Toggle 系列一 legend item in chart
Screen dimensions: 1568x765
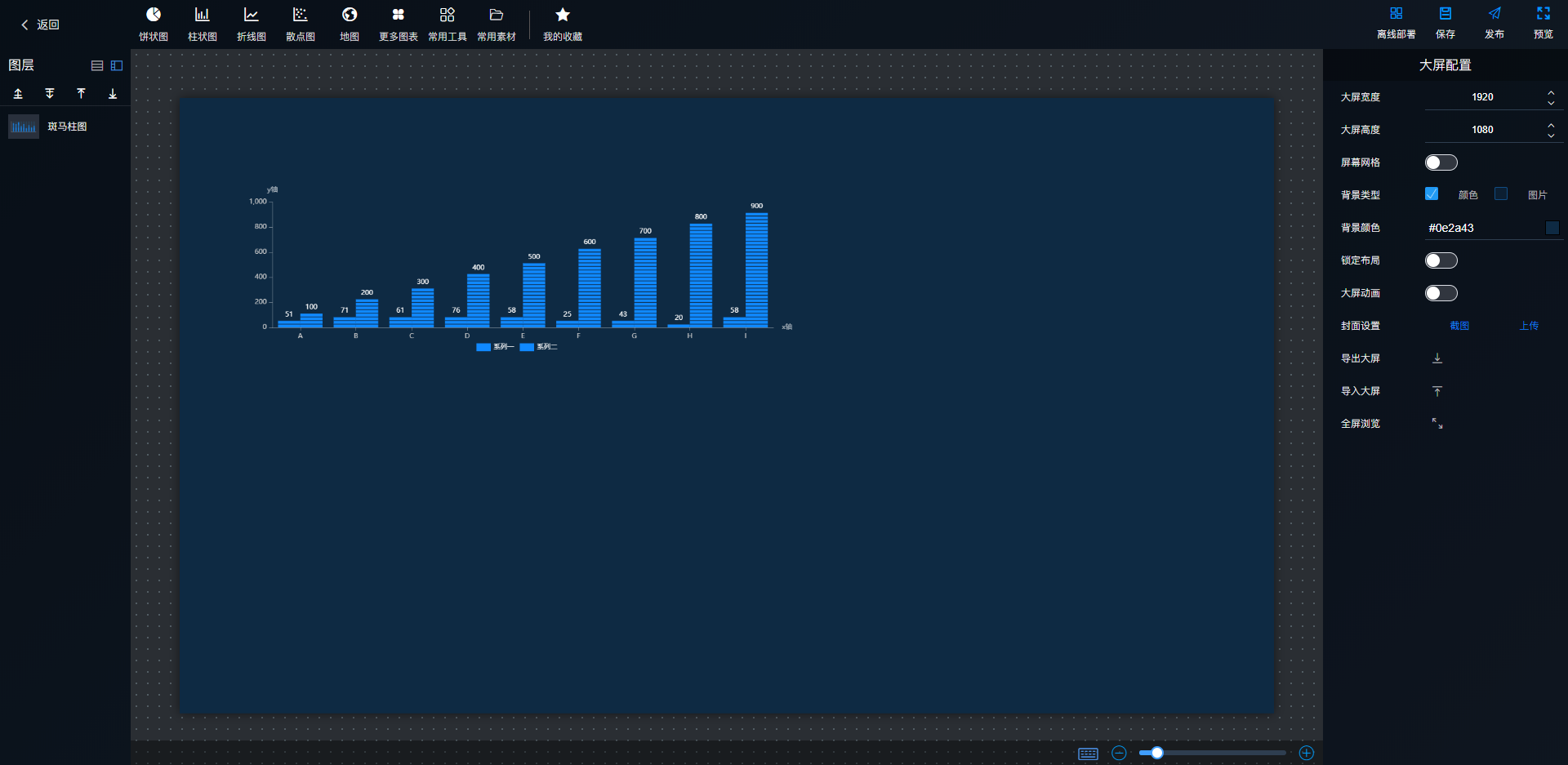click(495, 347)
